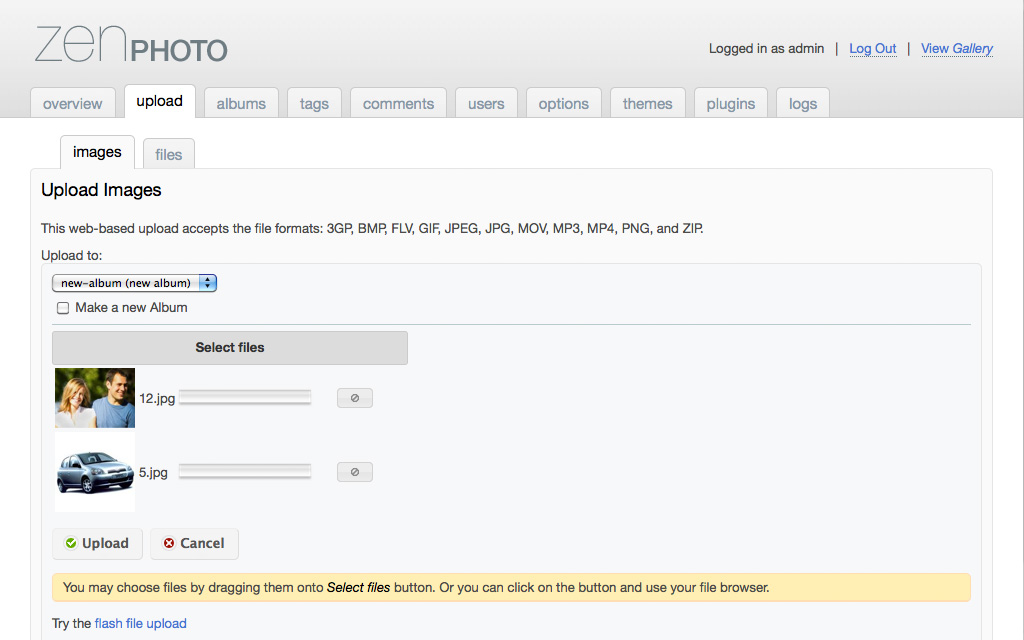This screenshot has height=640, width=1024.
Task: Click the Upload button with green checkmark
Action: click(x=97, y=543)
